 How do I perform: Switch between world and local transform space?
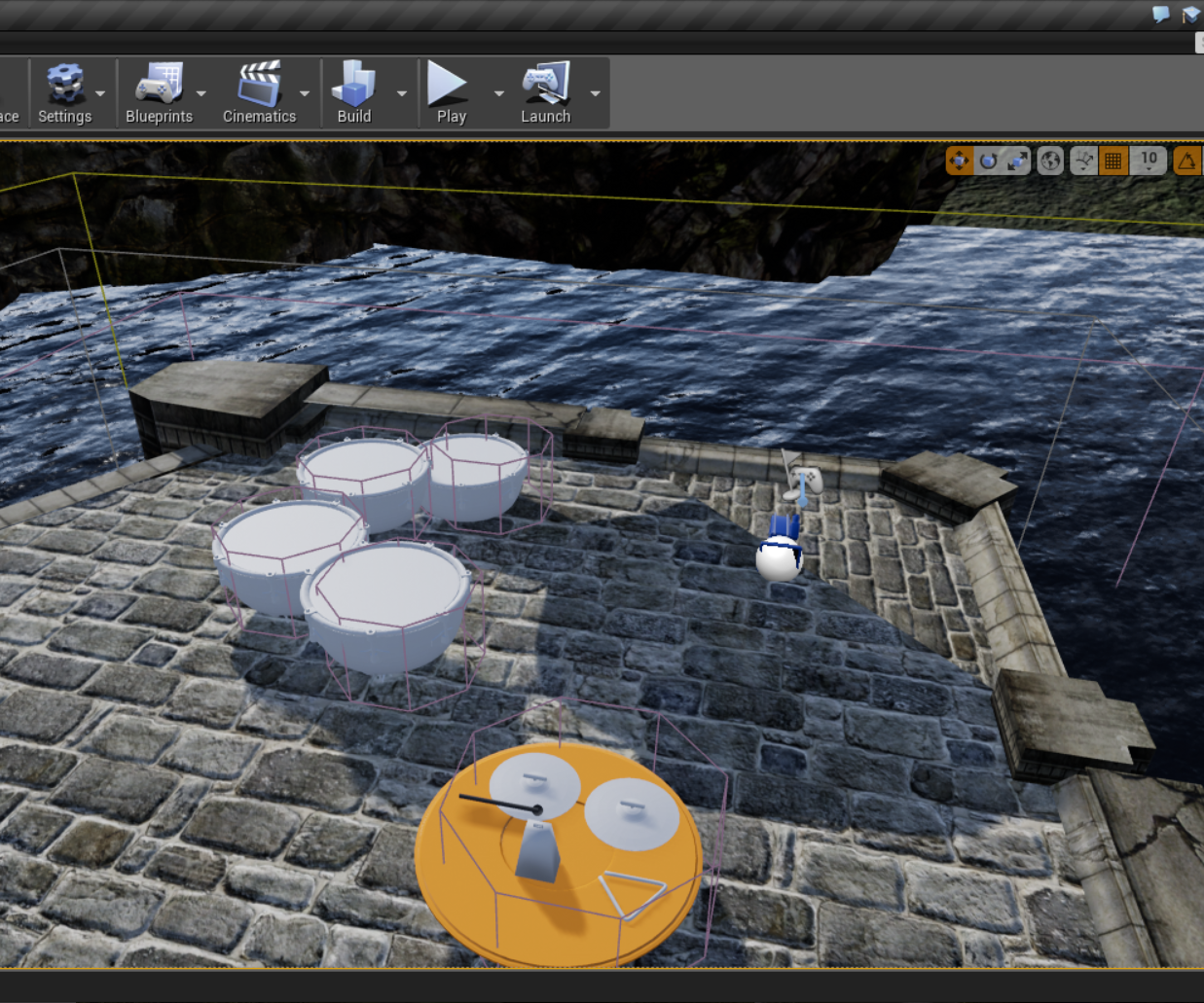pyautogui.click(x=1049, y=161)
